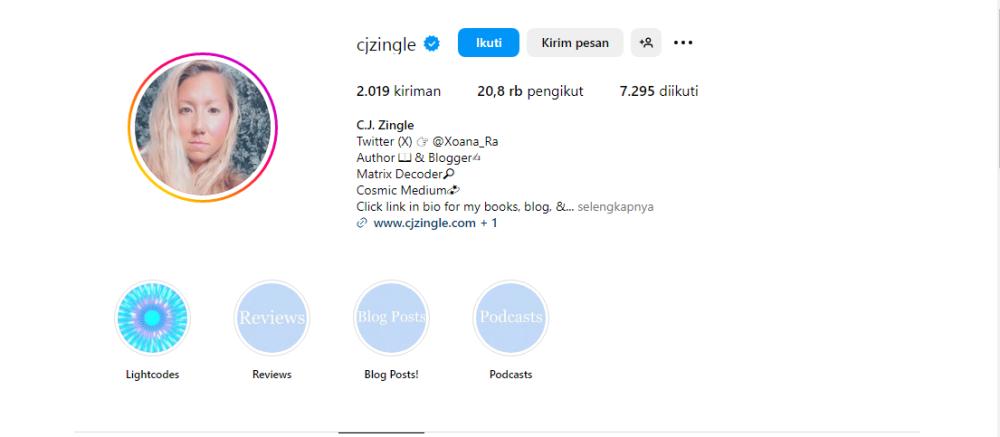Screen dimensions: 1000x437
Task: Open the similar accounts suggestion icon button
Action: click(646, 43)
